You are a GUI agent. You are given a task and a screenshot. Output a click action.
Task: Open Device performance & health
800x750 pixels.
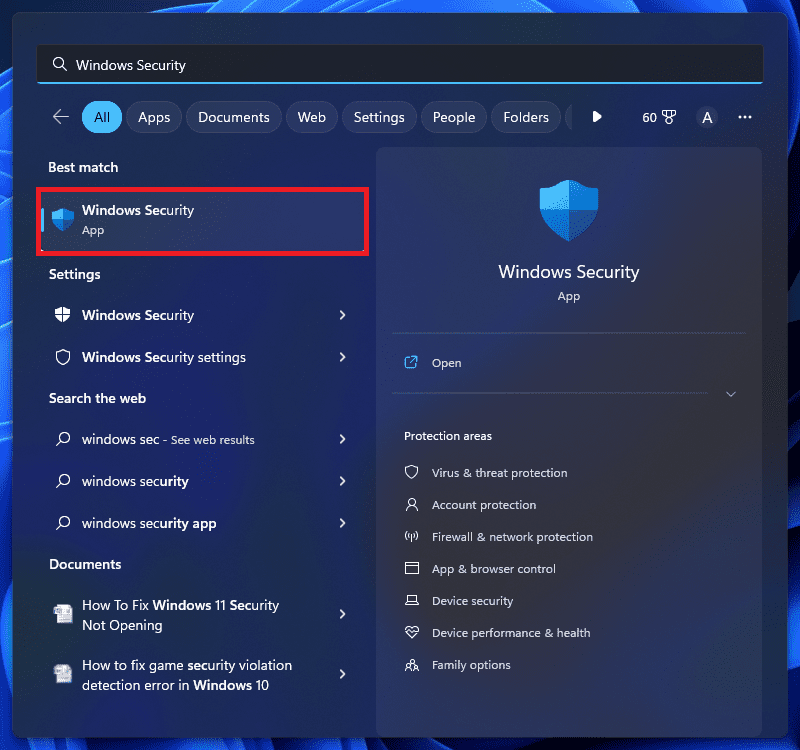(511, 633)
